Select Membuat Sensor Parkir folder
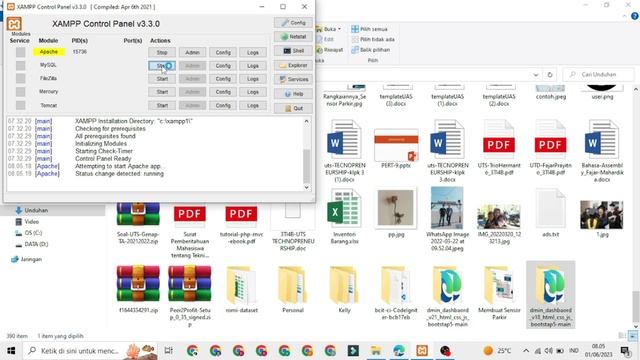This screenshot has width=640, height=360. pyautogui.click(x=499, y=293)
